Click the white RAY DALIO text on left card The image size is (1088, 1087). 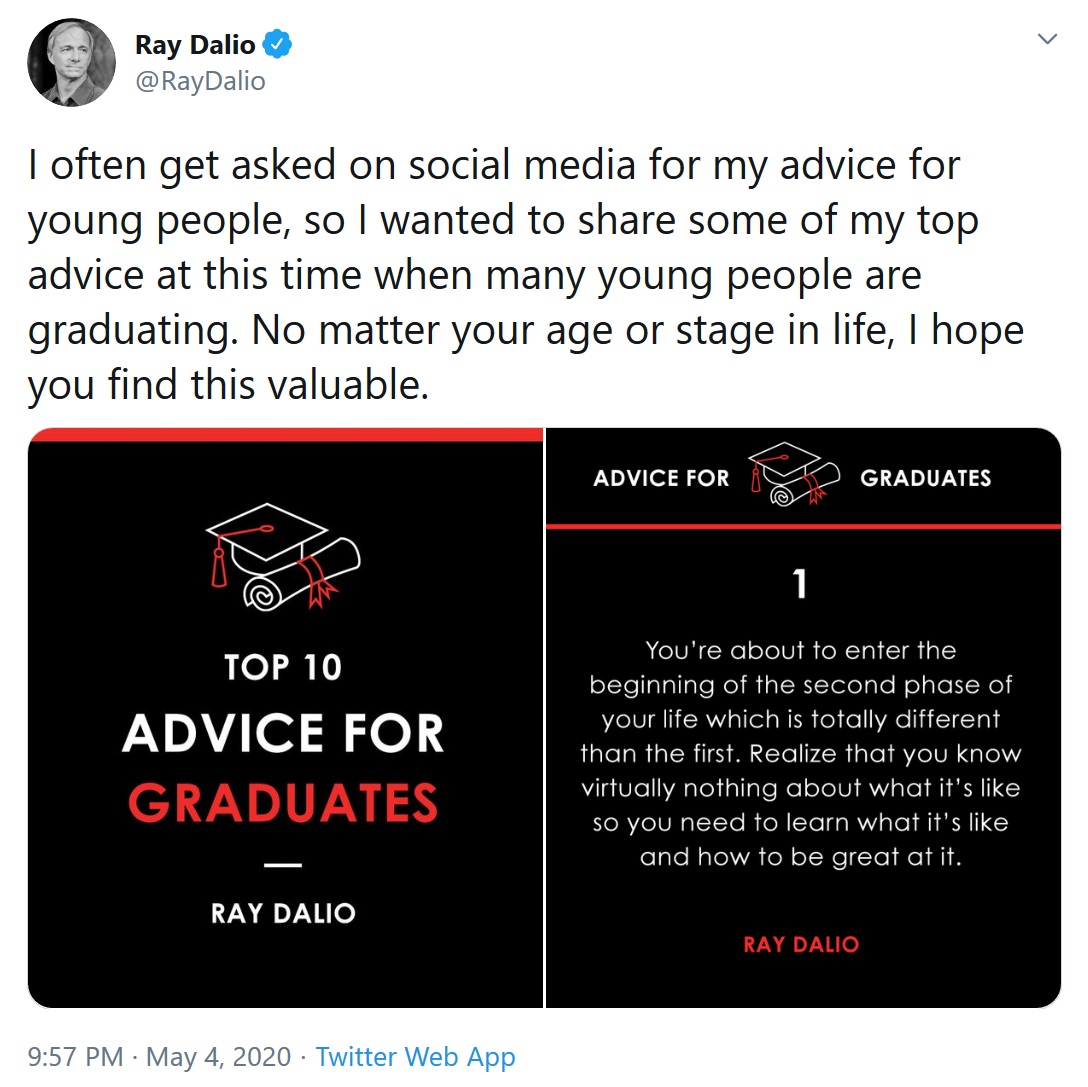click(x=284, y=913)
